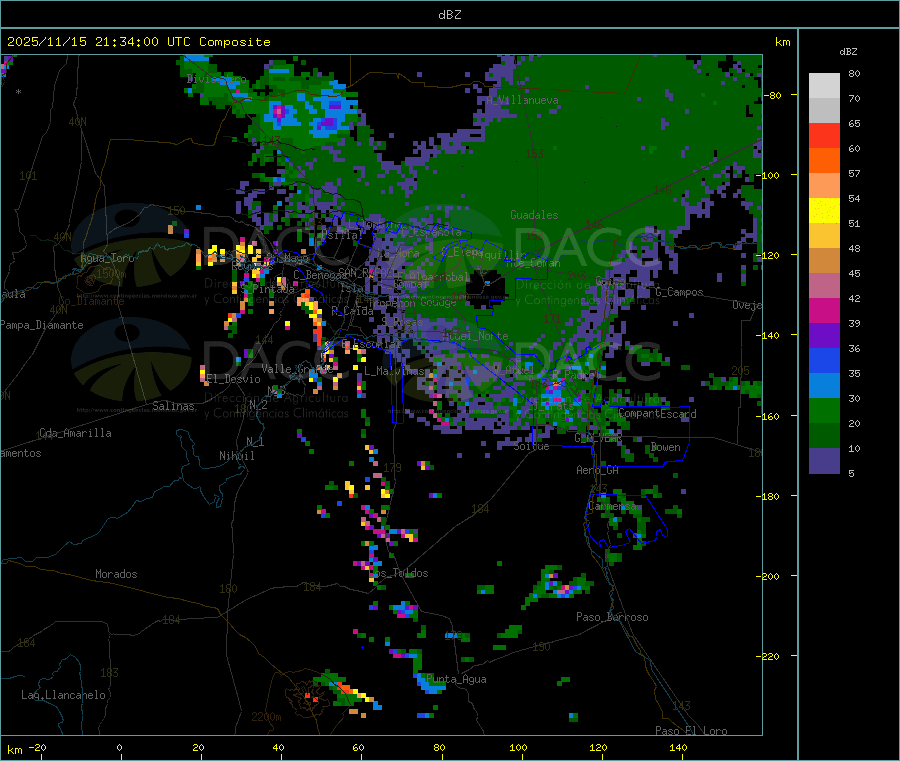
Task: Click the Nihuil map label
Action: pyautogui.click(x=236, y=456)
